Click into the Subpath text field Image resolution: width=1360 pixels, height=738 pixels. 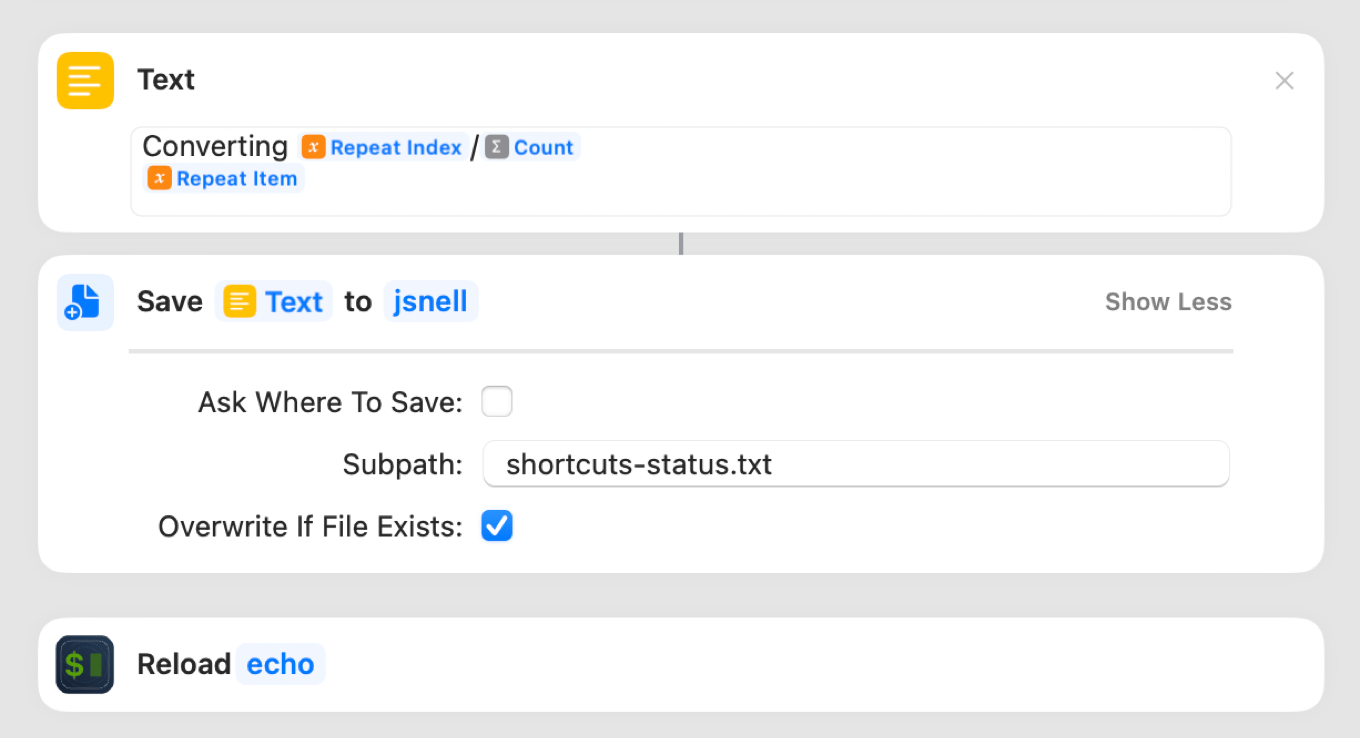pos(855,464)
